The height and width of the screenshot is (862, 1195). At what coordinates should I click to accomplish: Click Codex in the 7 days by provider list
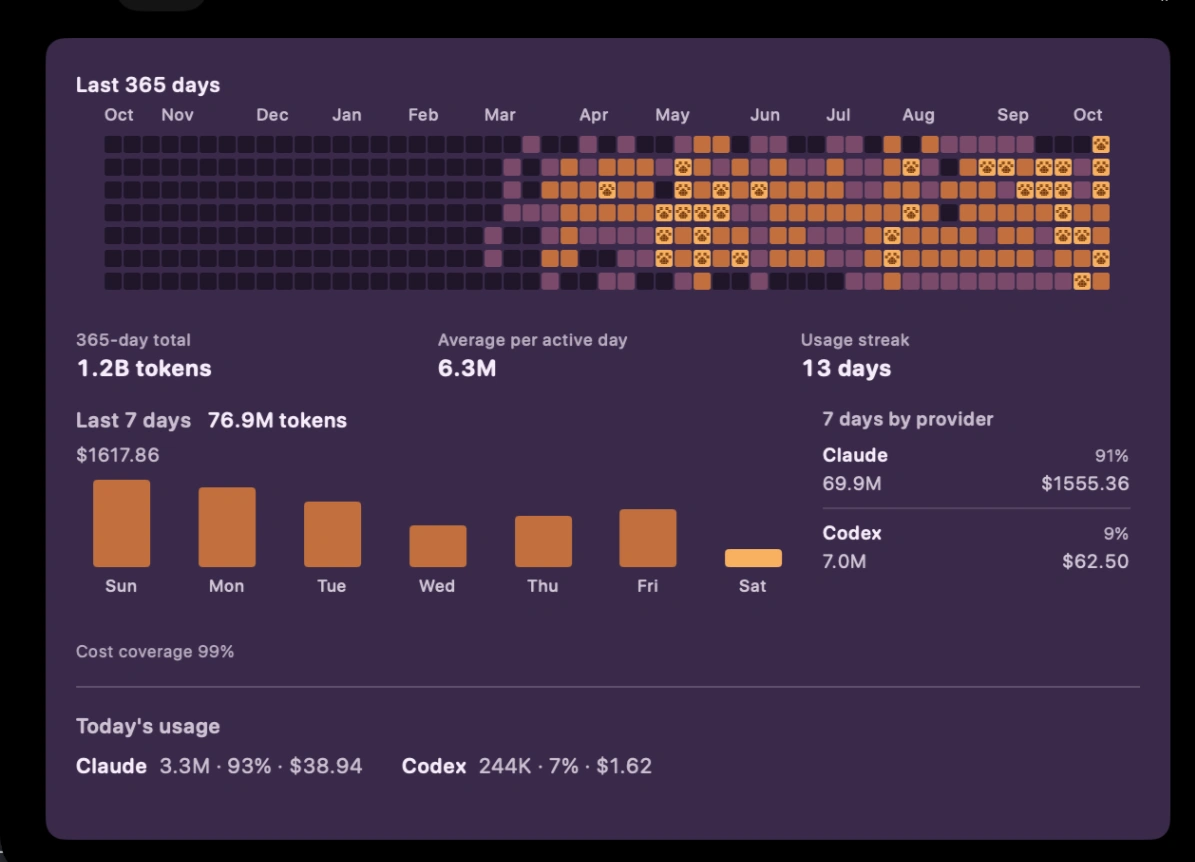coord(852,533)
